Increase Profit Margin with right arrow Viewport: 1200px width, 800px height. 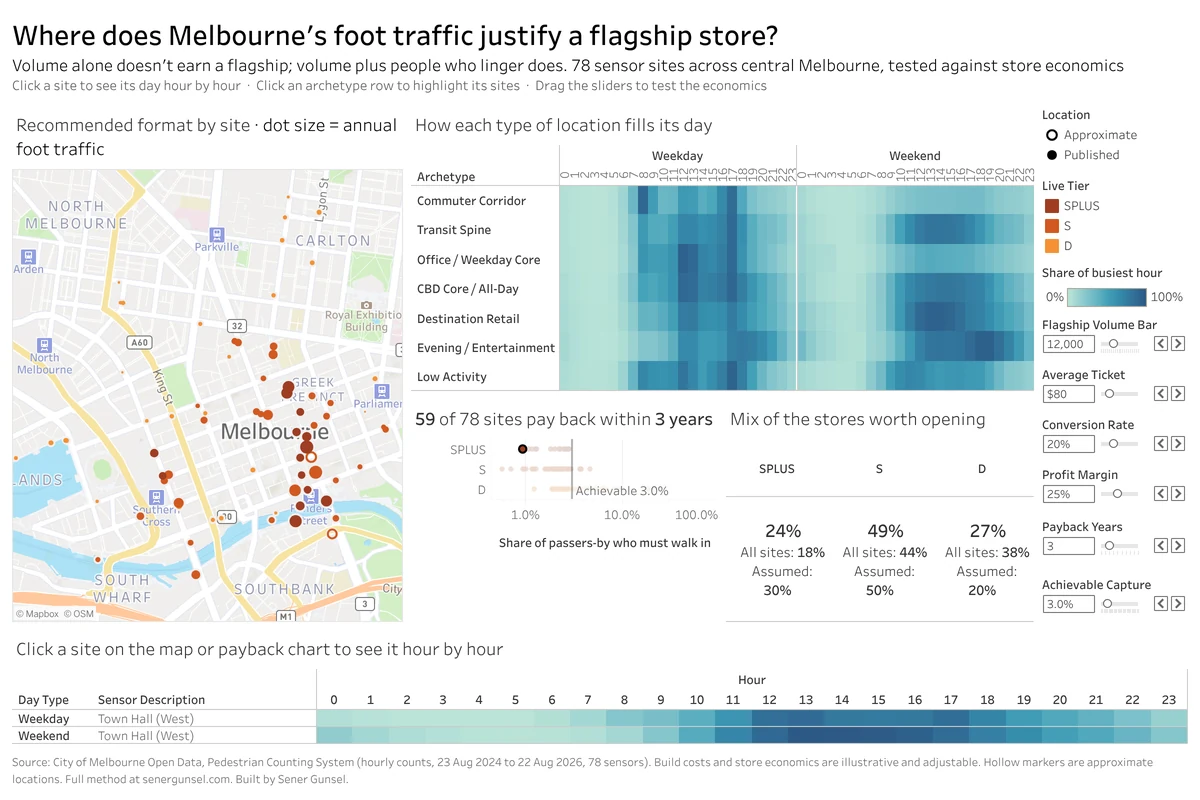(1178, 494)
